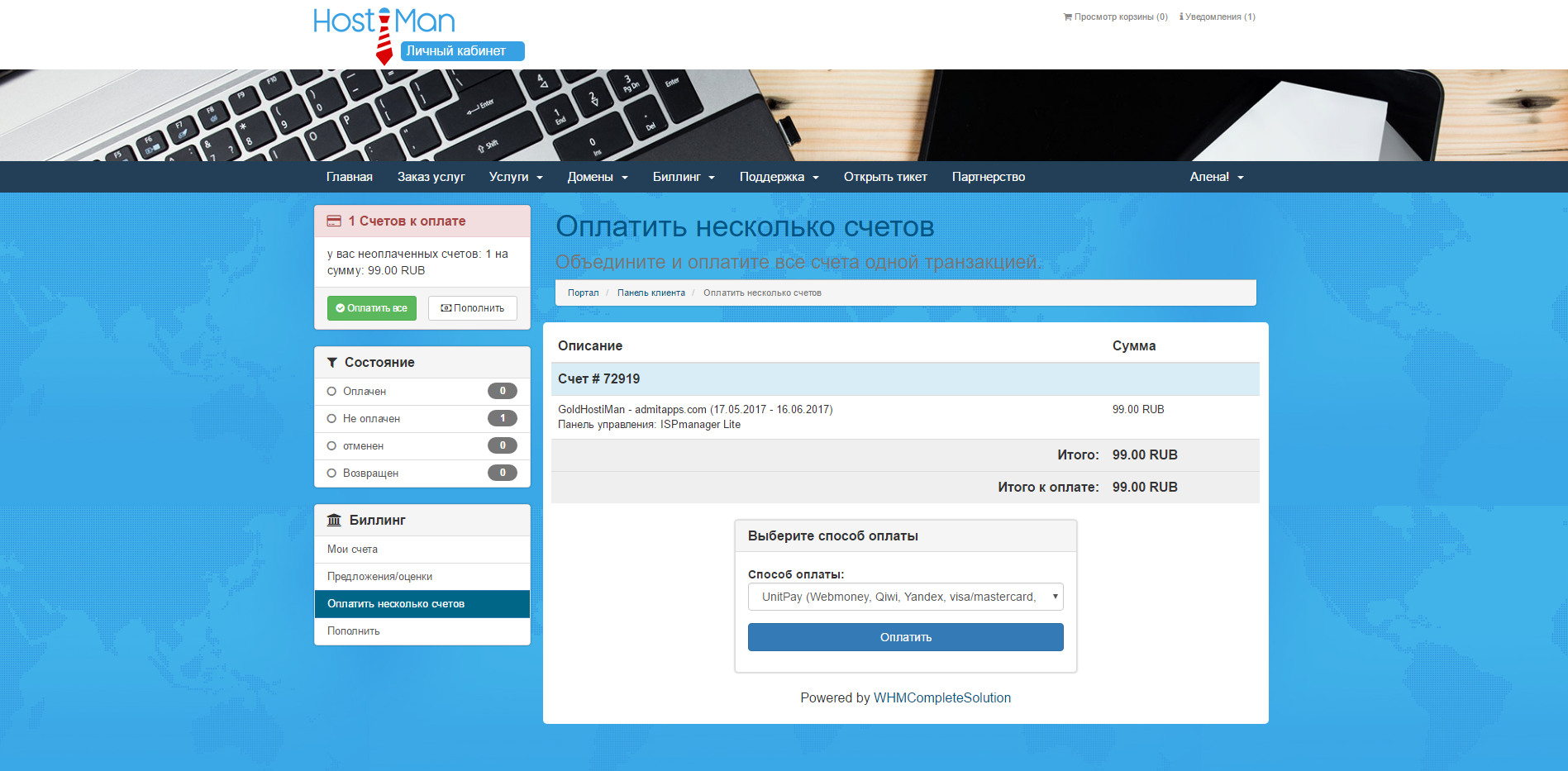Click the Оплачен count badge

click(503, 391)
